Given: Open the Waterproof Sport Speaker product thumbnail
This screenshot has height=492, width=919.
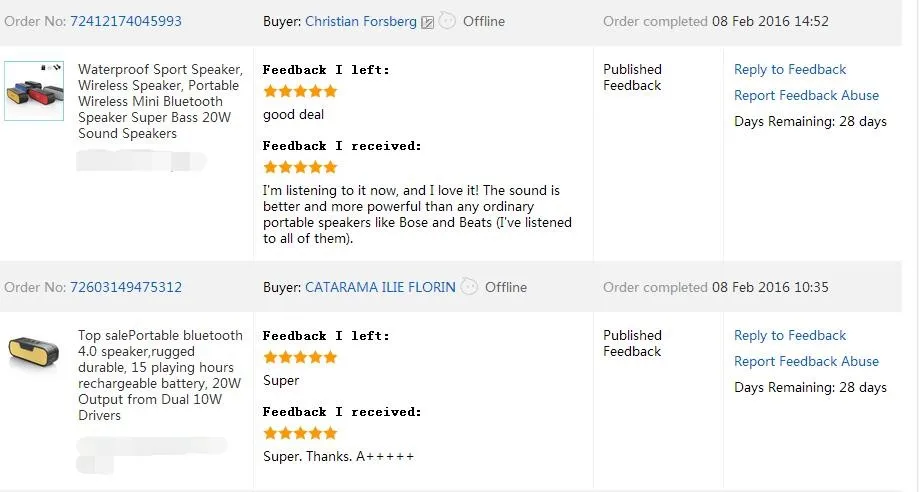Looking at the screenshot, I should (x=34, y=91).
